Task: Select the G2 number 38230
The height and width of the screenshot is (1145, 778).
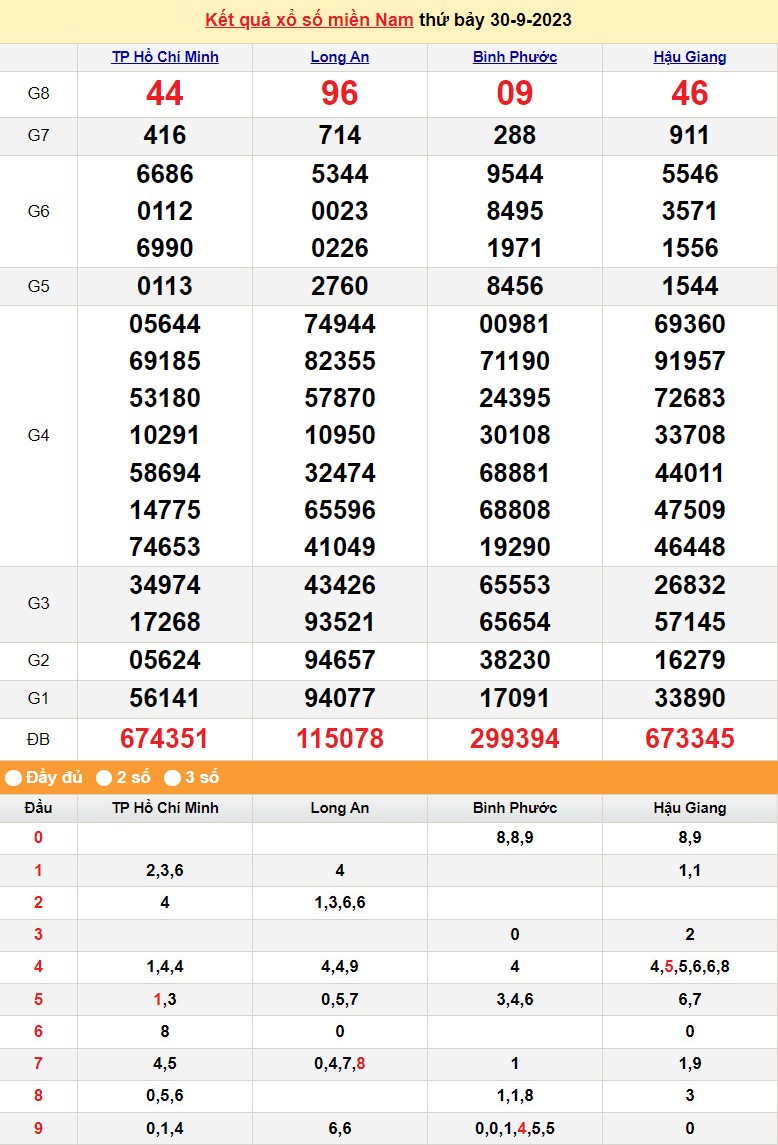Action: coord(515,660)
